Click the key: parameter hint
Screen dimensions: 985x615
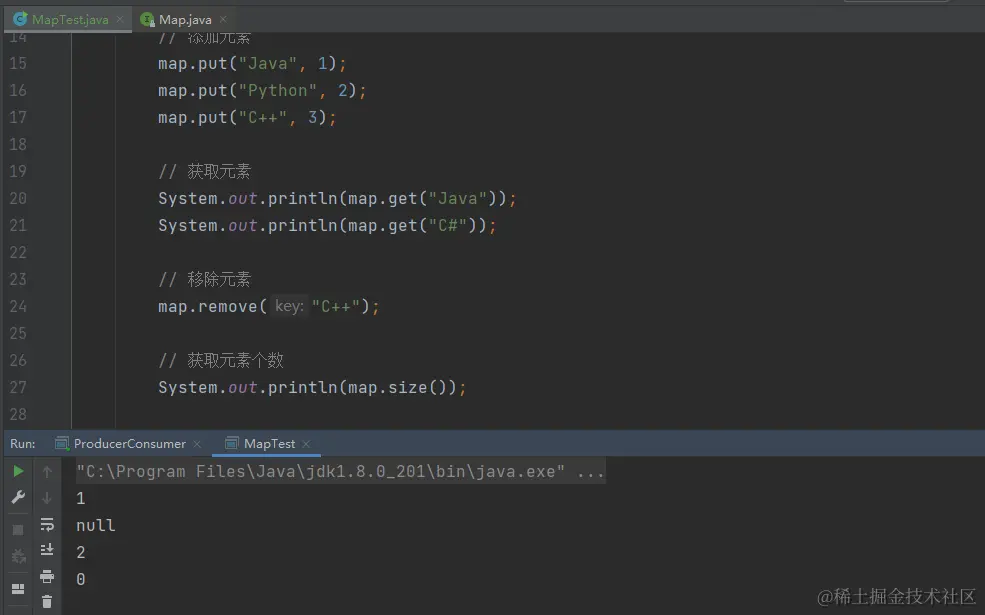(x=289, y=306)
